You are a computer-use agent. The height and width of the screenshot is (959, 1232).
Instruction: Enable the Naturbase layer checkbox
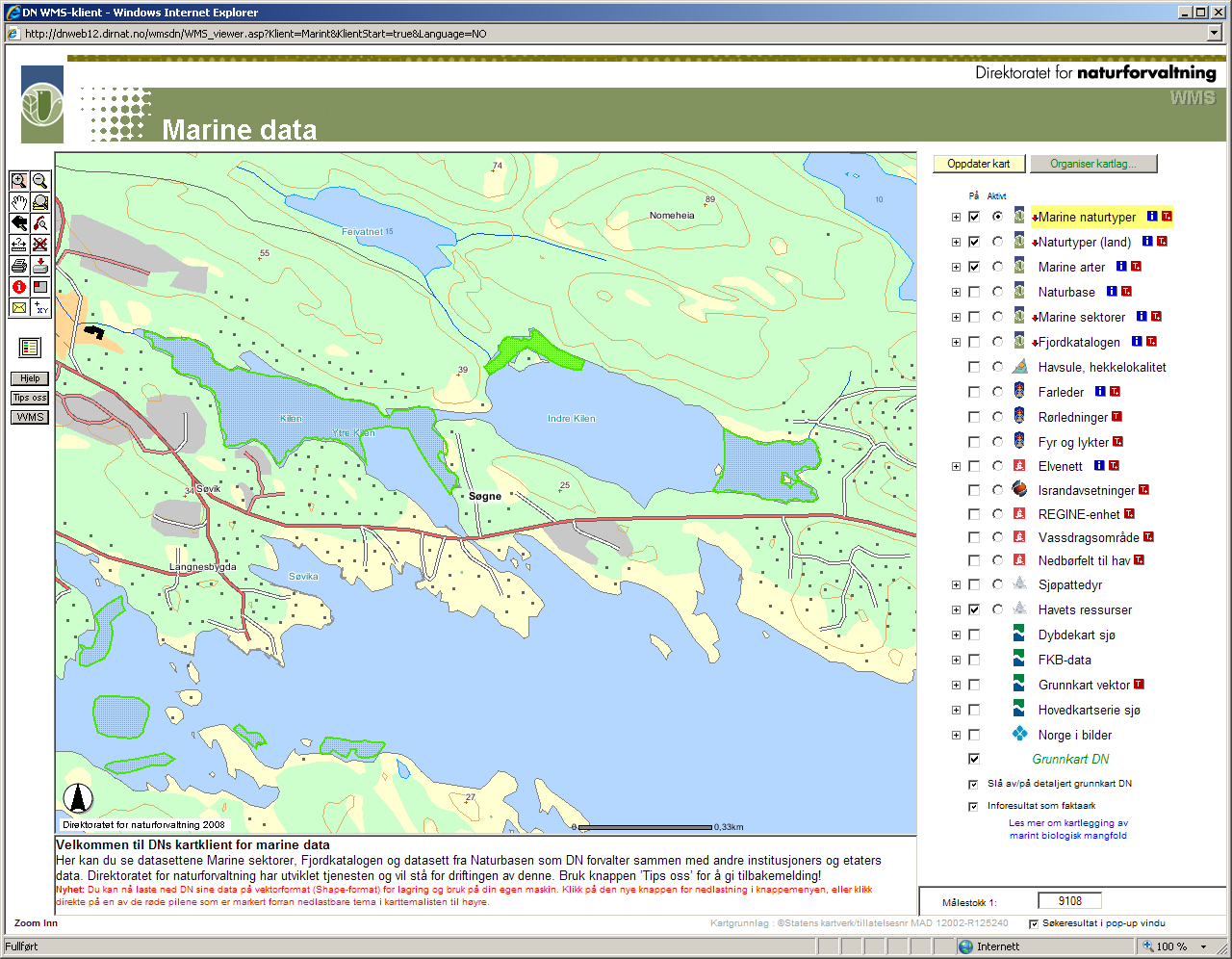(974, 292)
